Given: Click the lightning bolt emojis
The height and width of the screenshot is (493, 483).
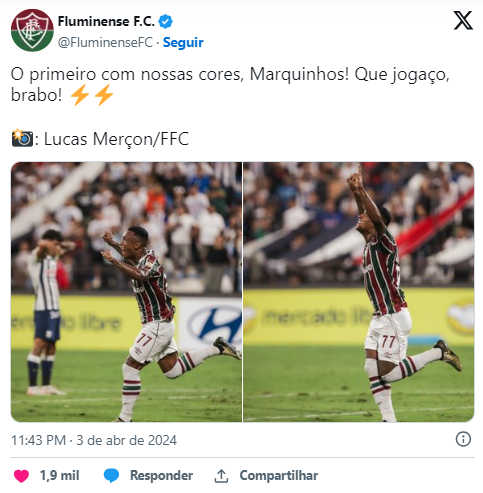Looking at the screenshot, I should (x=92, y=95).
